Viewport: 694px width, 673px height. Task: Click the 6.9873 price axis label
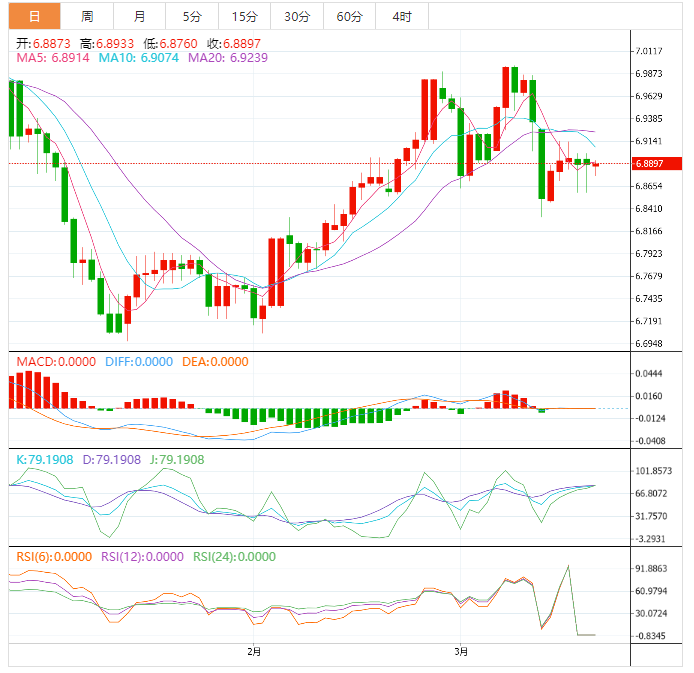click(649, 74)
